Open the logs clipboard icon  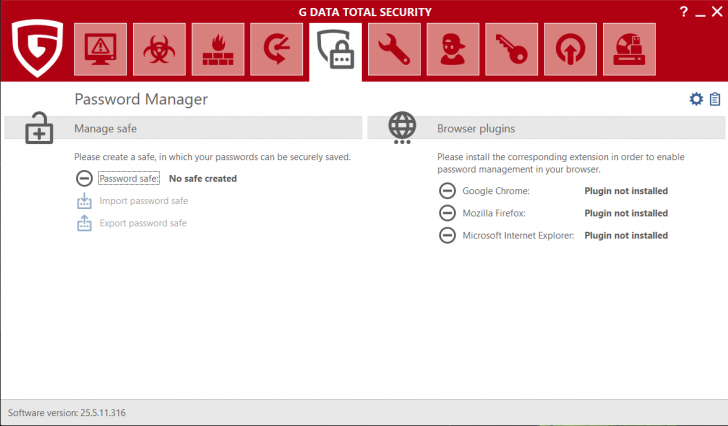pyautogui.click(x=715, y=99)
